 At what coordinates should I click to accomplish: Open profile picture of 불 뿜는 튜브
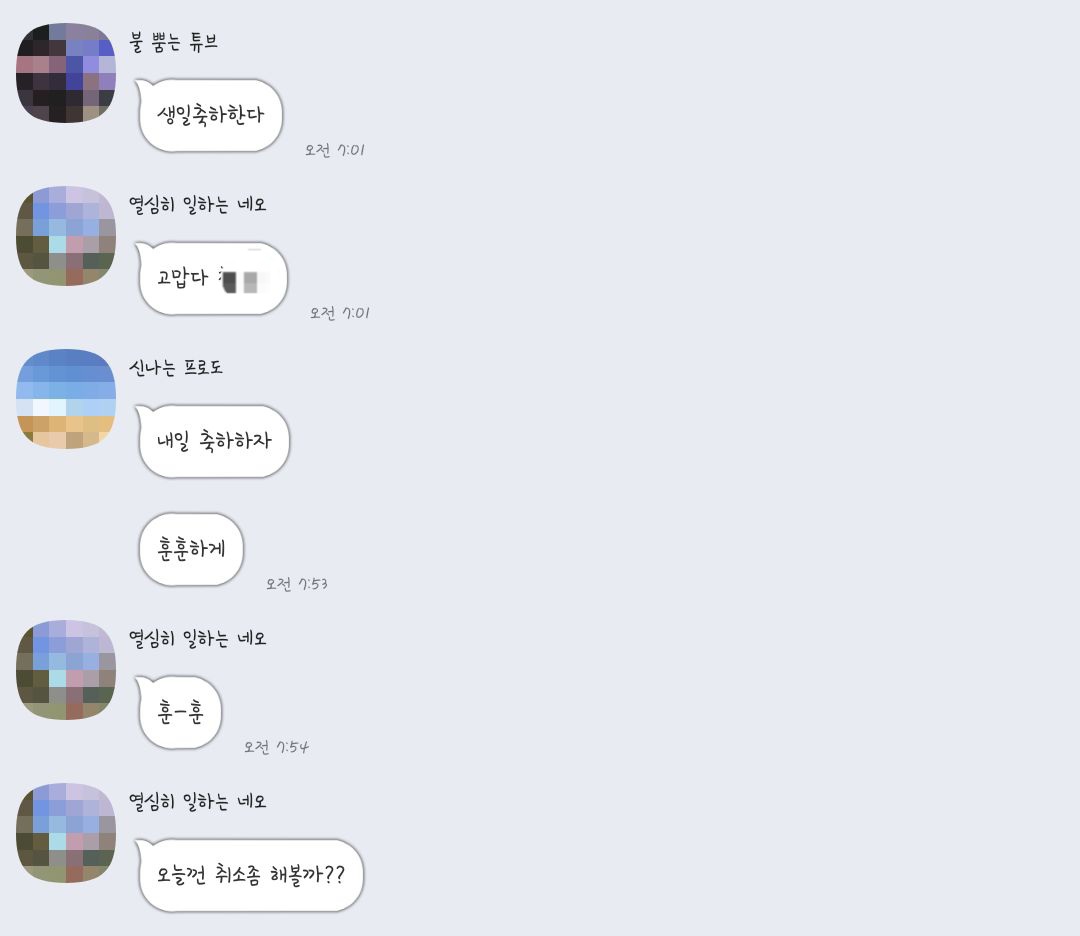point(66,72)
